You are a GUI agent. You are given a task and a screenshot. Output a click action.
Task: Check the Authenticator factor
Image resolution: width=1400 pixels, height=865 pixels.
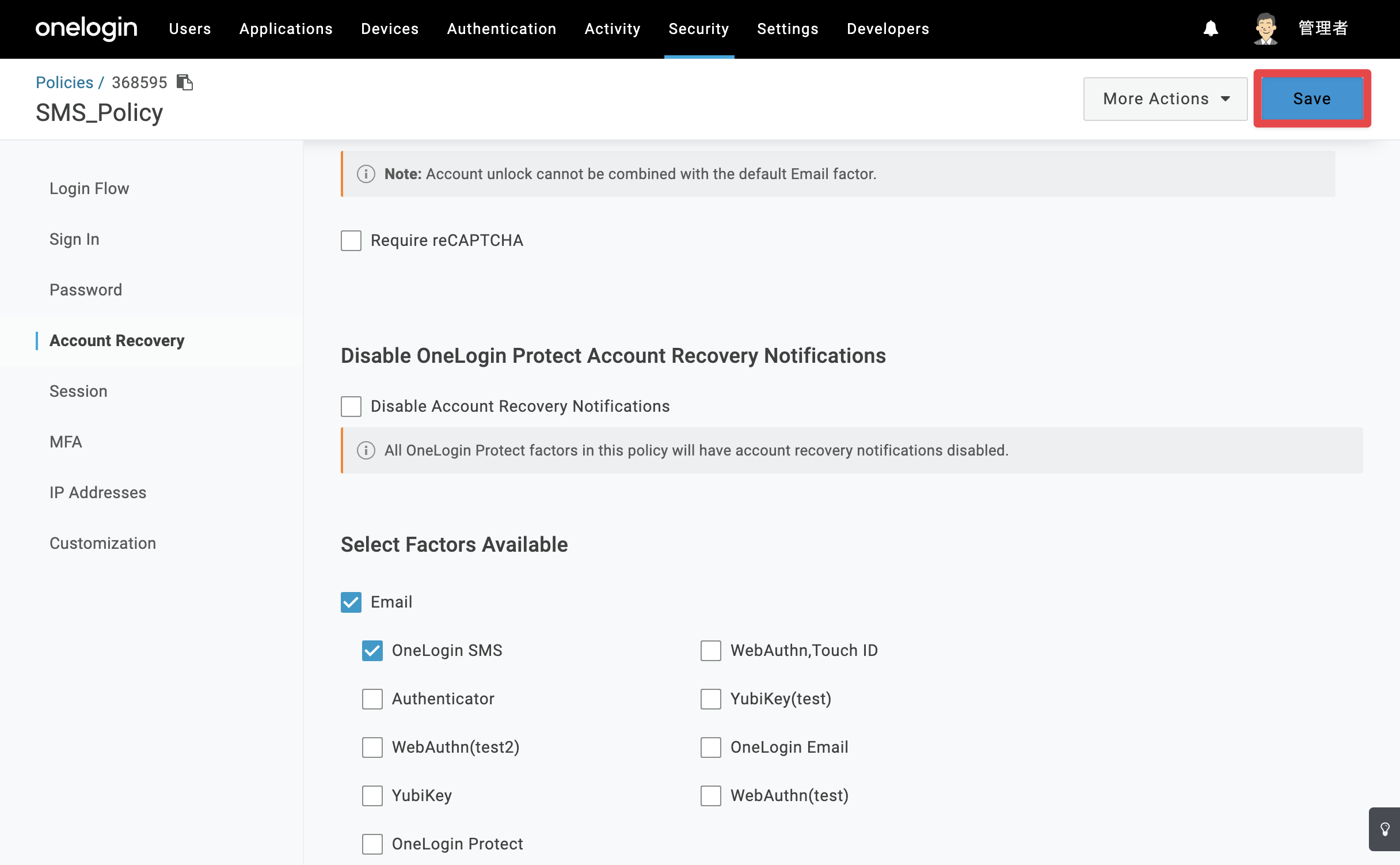coord(372,699)
